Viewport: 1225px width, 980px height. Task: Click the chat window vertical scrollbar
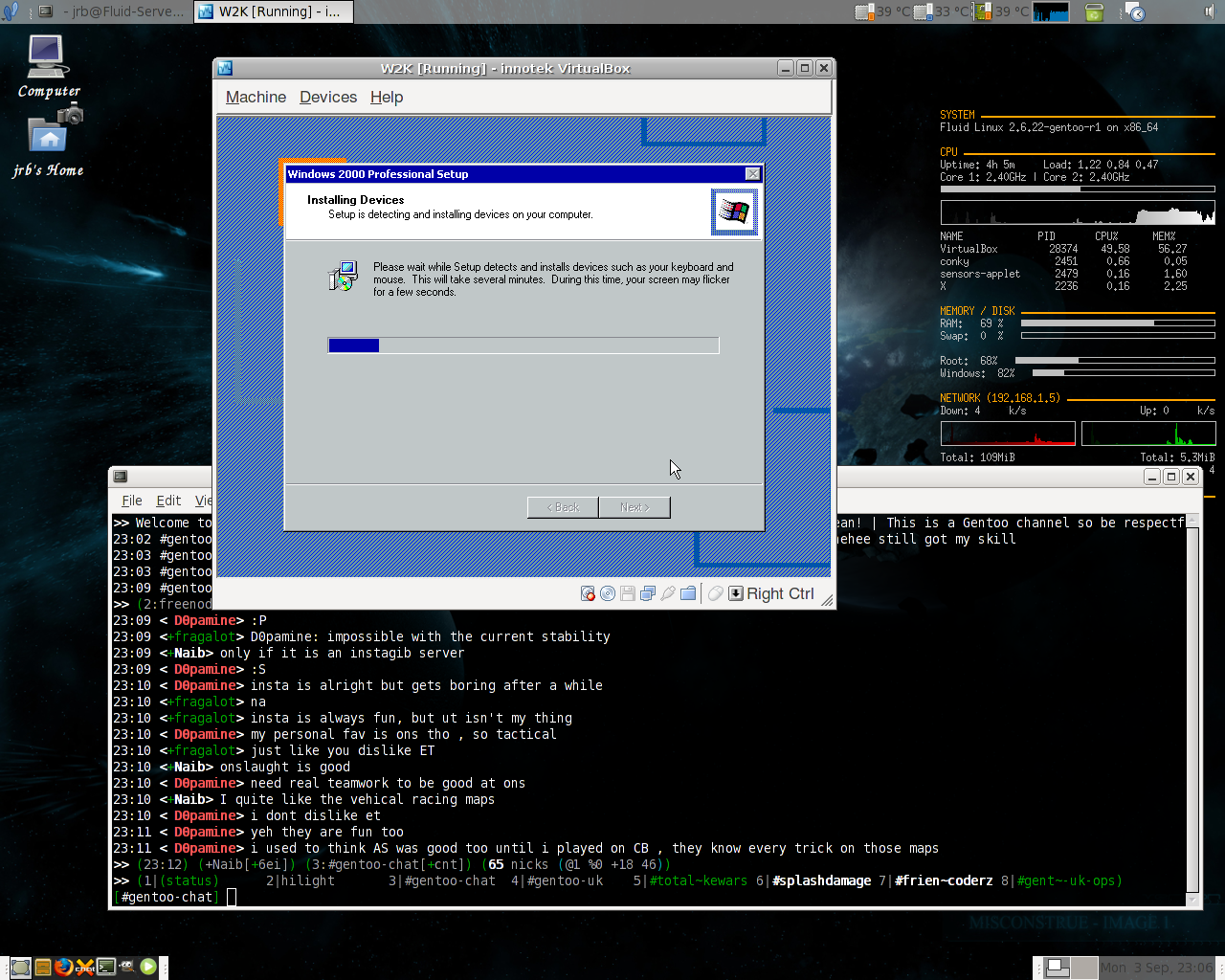point(1192,708)
